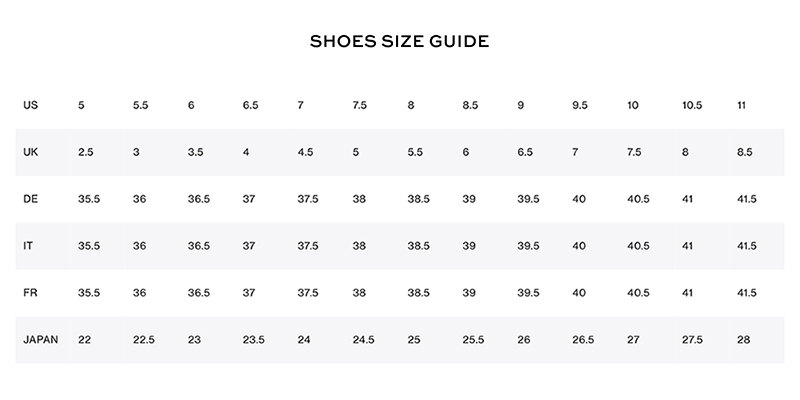Select the US row label
This screenshot has width=800, height=400.
click(30, 105)
